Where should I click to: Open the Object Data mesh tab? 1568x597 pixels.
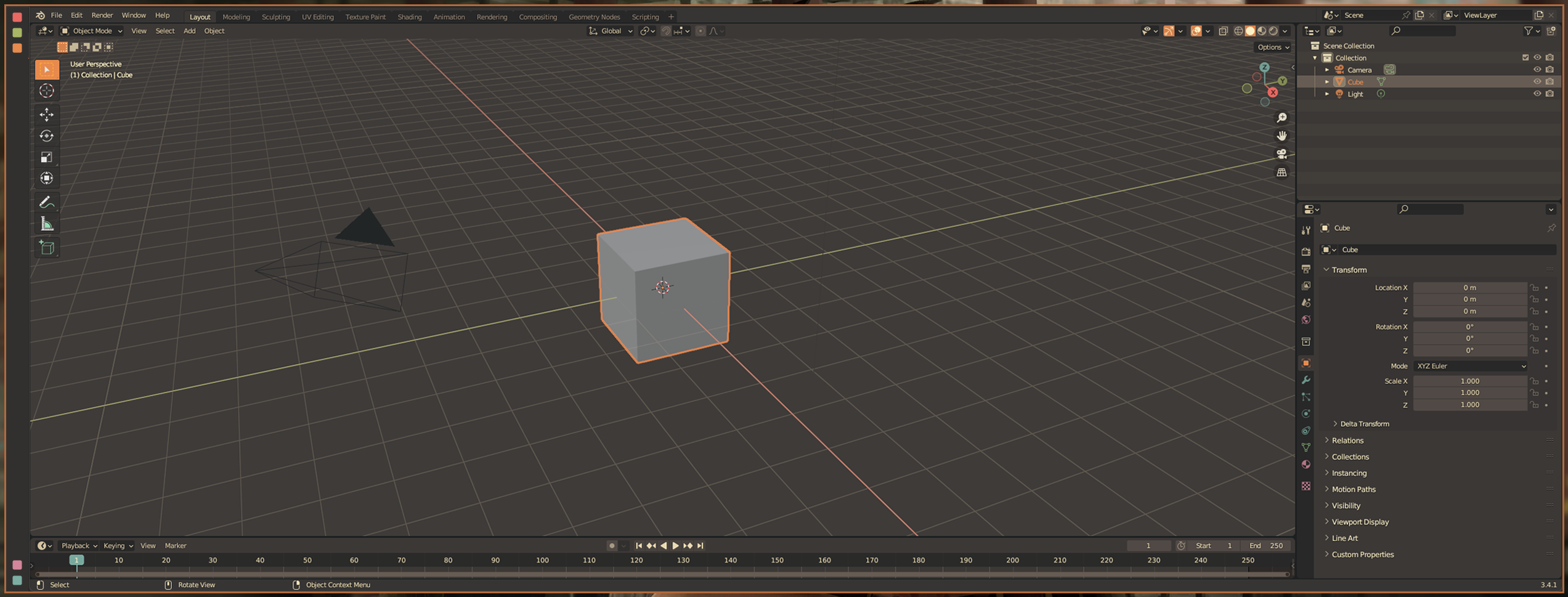[x=1306, y=448]
